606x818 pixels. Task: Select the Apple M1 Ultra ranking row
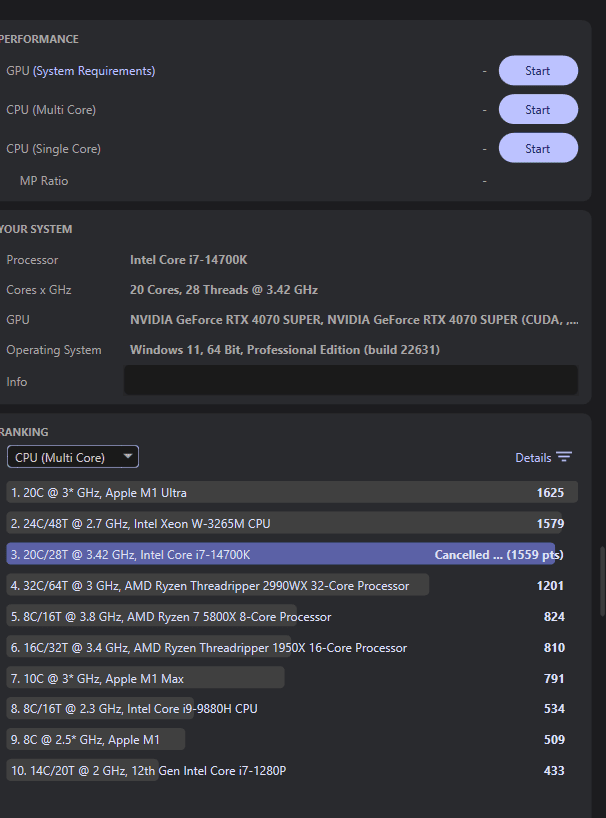pyautogui.click(x=292, y=492)
